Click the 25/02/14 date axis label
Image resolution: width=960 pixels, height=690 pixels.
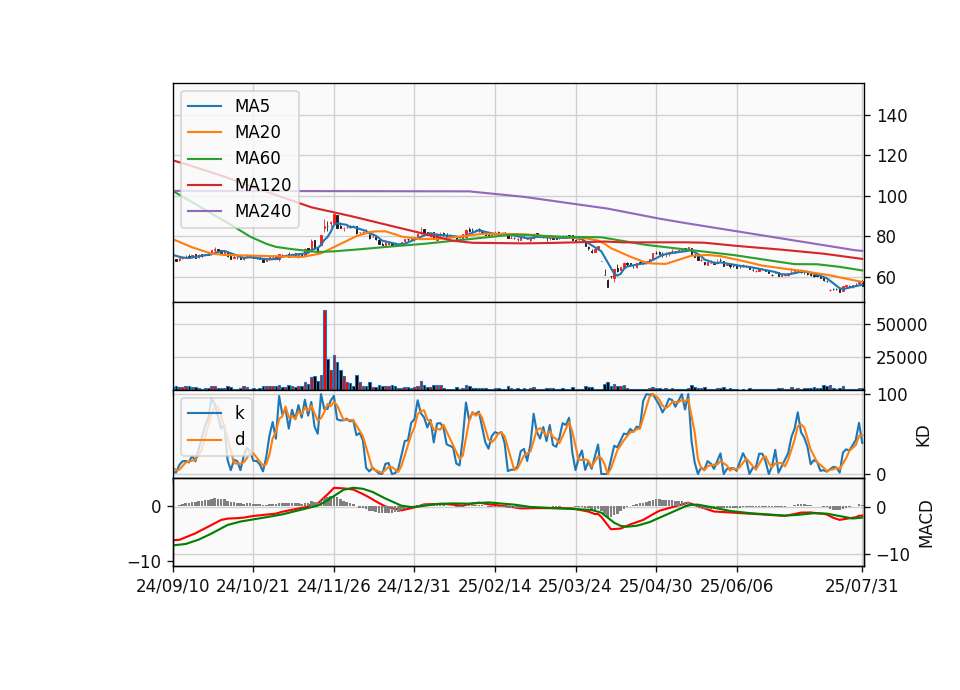(x=495, y=586)
